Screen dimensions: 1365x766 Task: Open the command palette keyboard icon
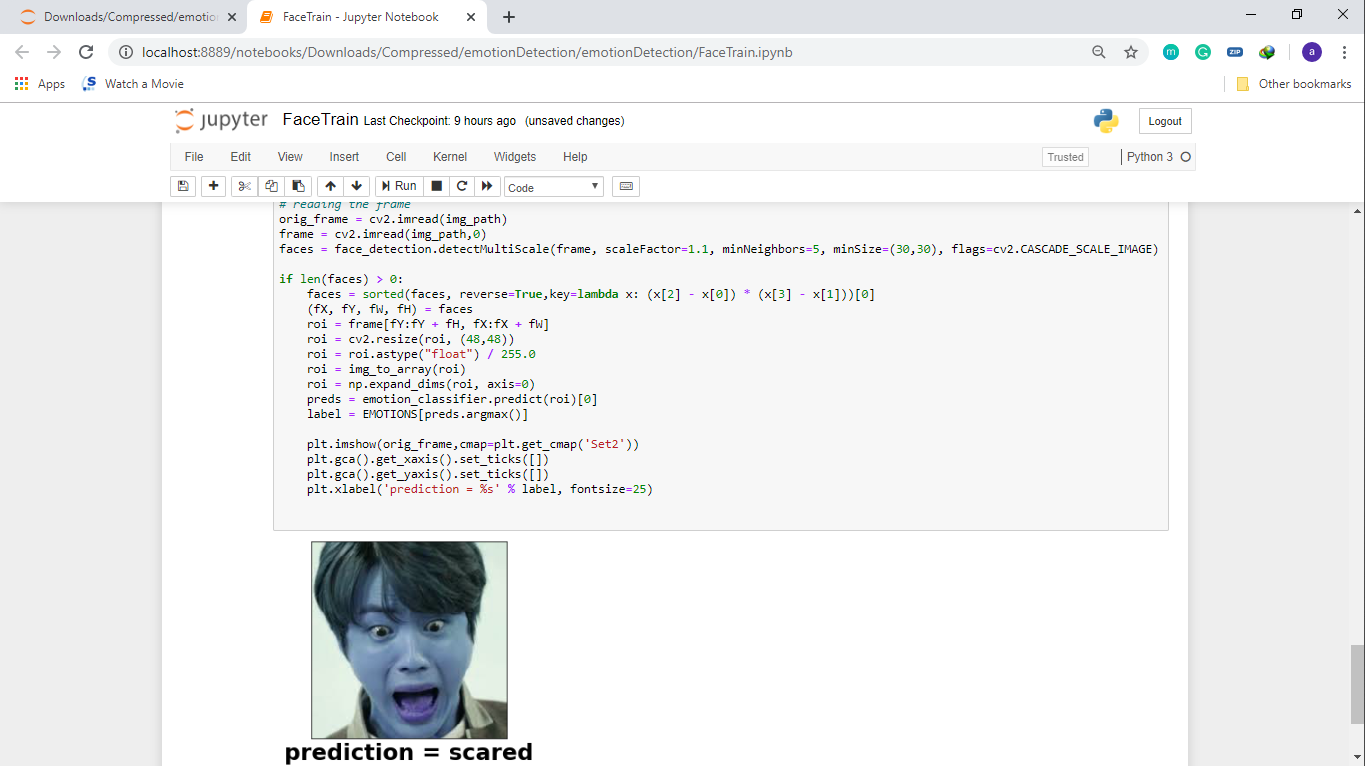pyautogui.click(x=626, y=186)
